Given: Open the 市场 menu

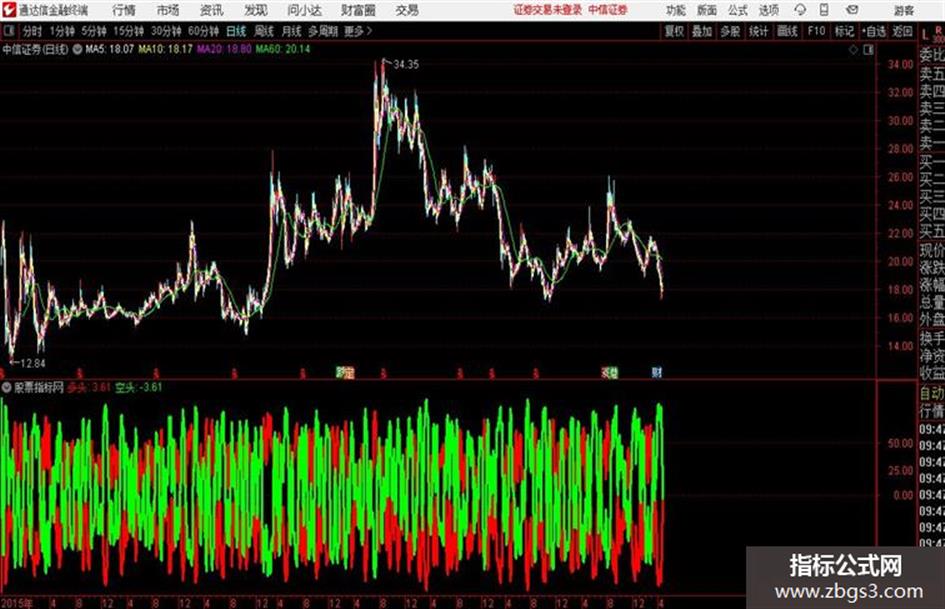Looking at the screenshot, I should tap(168, 10).
